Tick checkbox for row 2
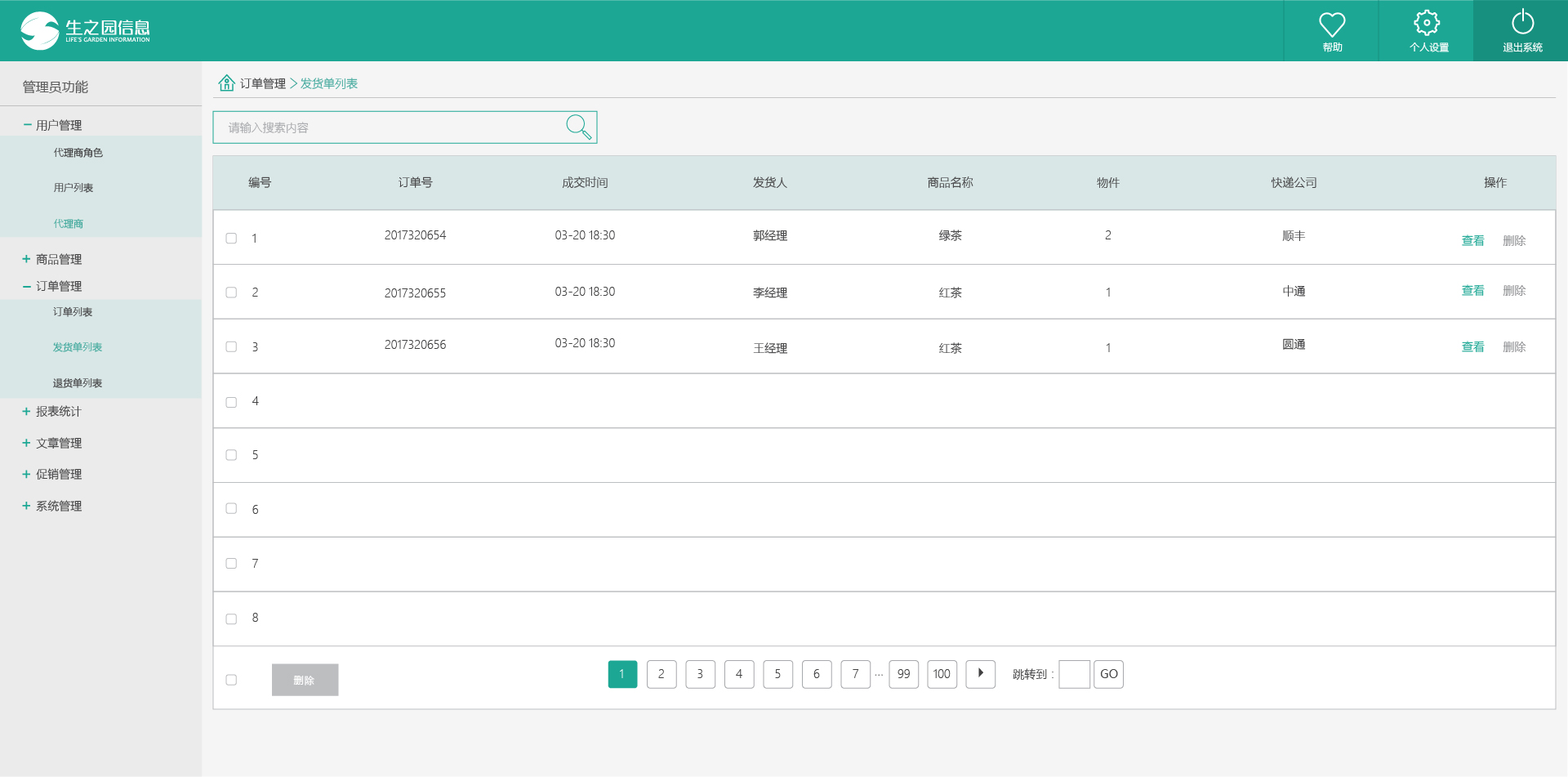Screen dimensions: 1568x777 pyautogui.click(x=231, y=292)
